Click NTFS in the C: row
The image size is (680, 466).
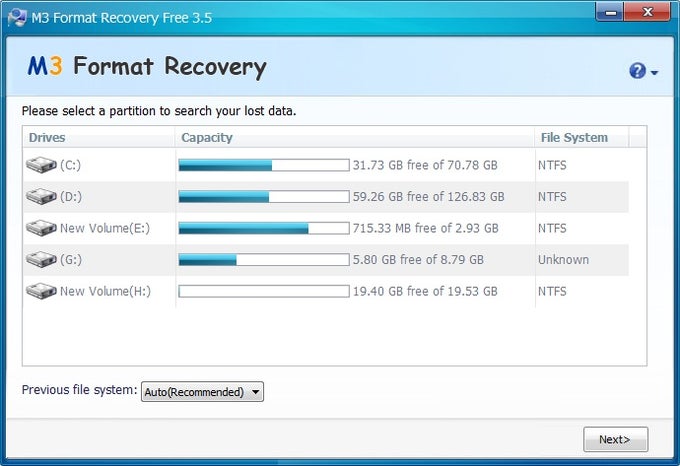(552, 165)
